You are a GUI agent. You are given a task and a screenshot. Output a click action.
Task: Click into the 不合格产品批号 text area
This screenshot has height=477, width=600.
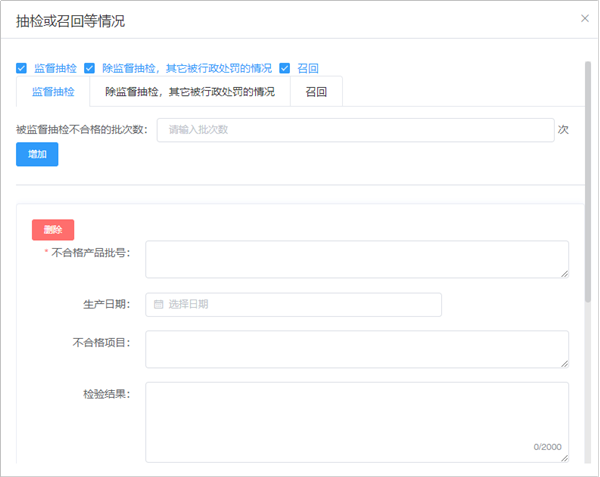[356, 258]
